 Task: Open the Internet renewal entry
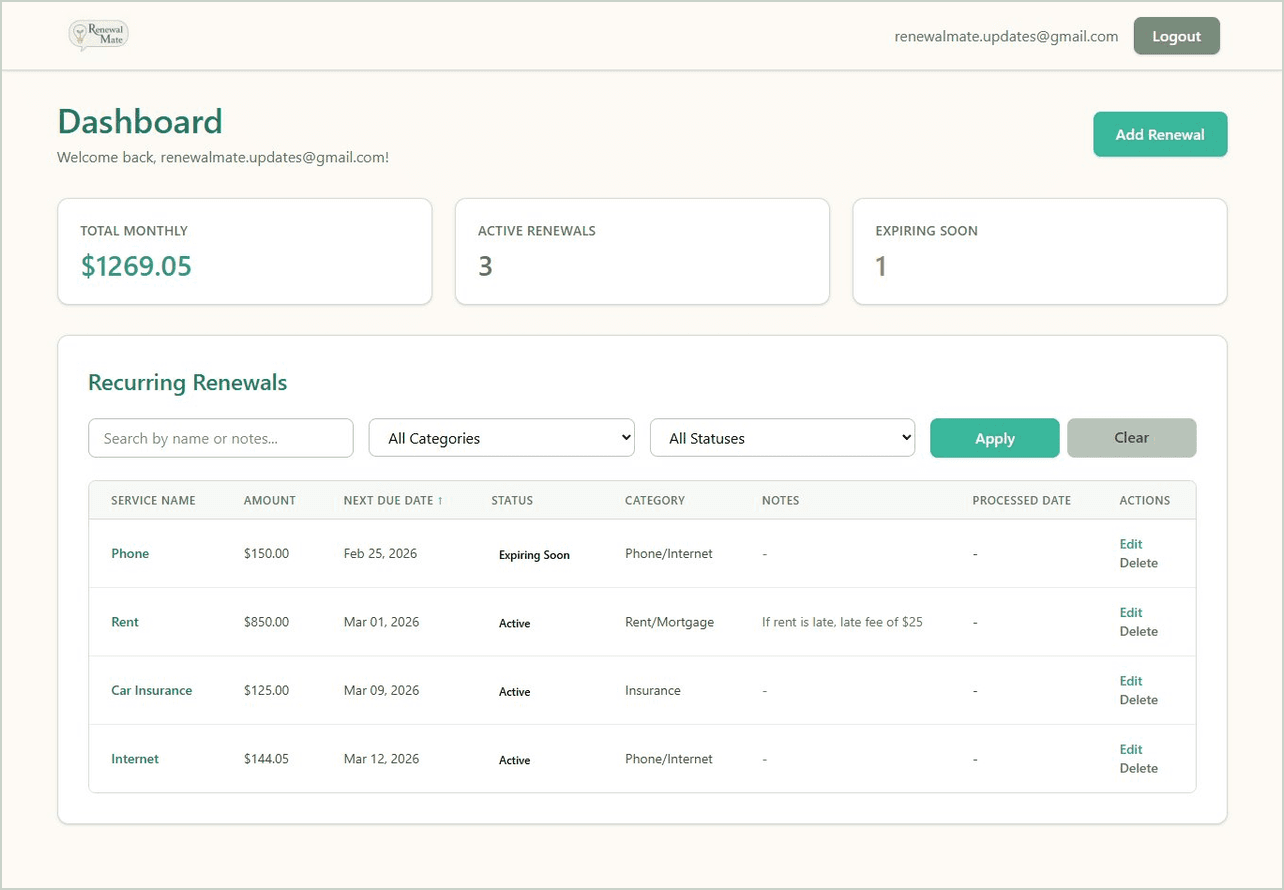[134, 759]
